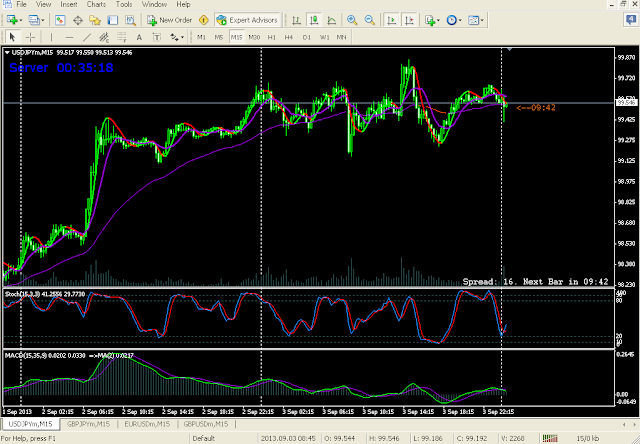Switch to W1 timeframe
640x444 pixels.
[324, 37]
